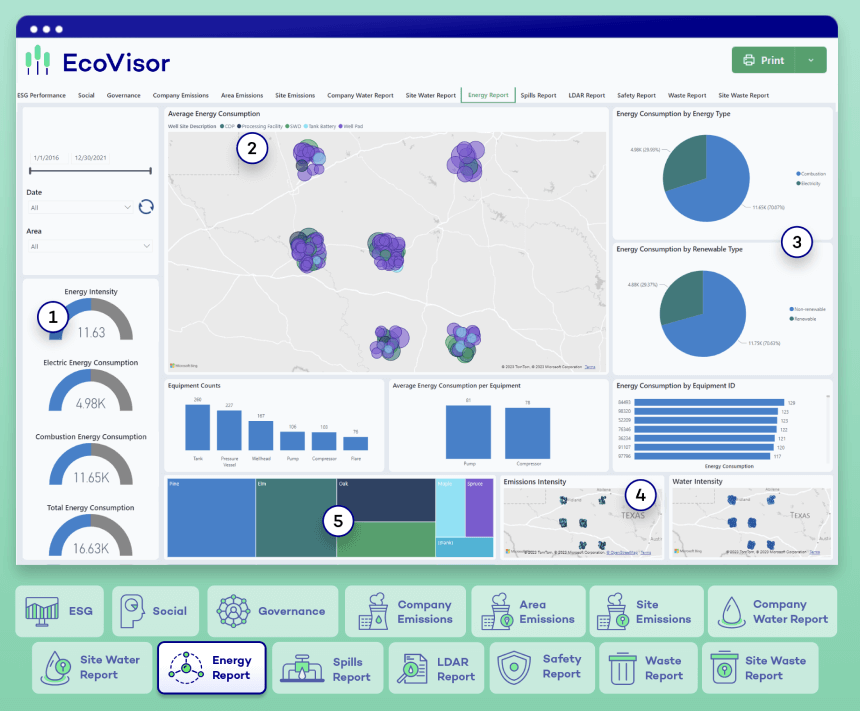Switch to LDAR Report tab in top navigation
860x711 pixels.
tap(586, 95)
